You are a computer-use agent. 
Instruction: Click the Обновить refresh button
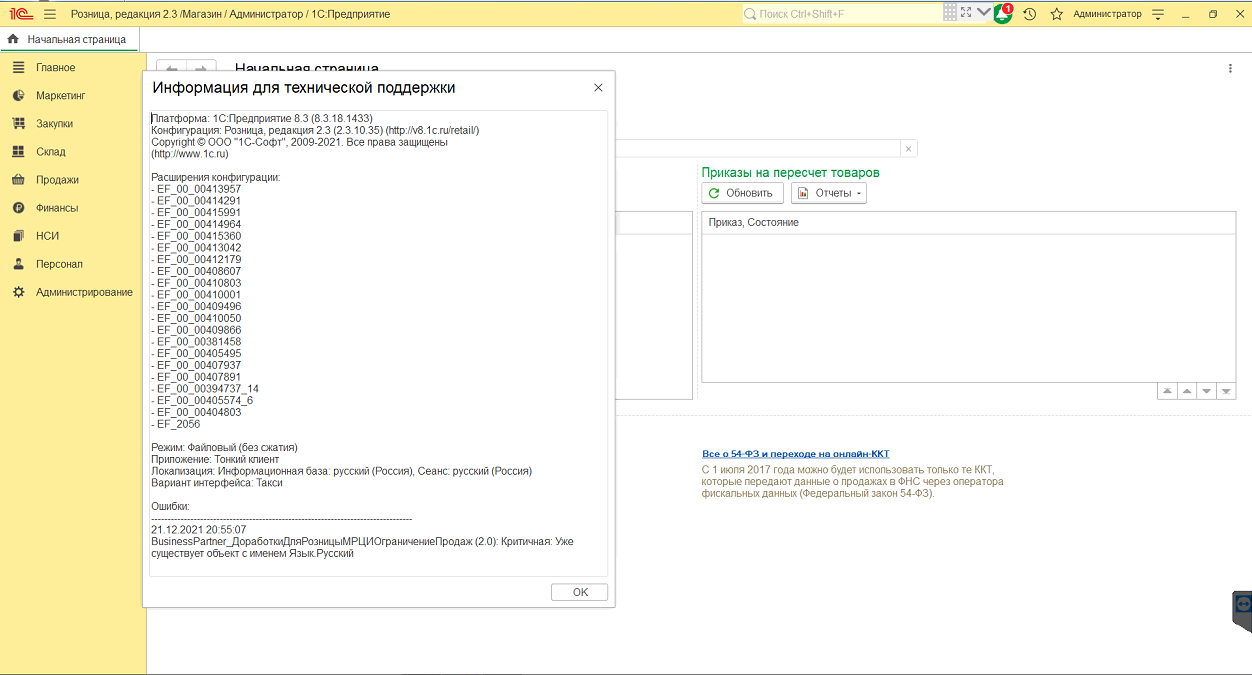click(743, 193)
